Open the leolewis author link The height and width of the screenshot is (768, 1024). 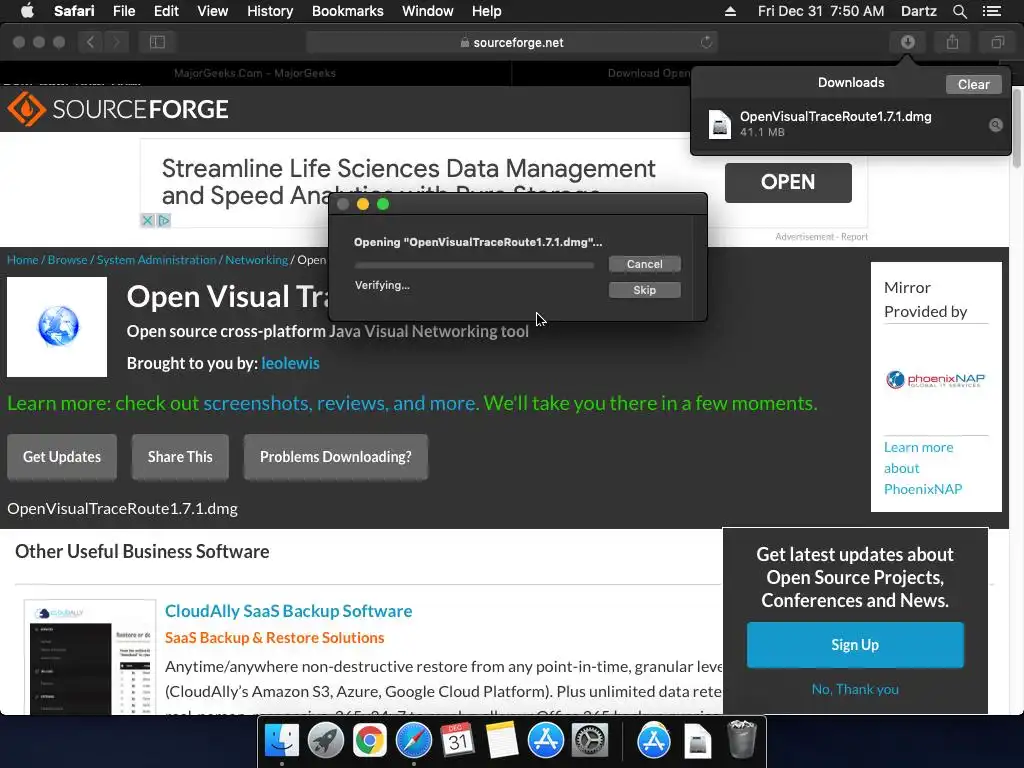[x=290, y=363]
